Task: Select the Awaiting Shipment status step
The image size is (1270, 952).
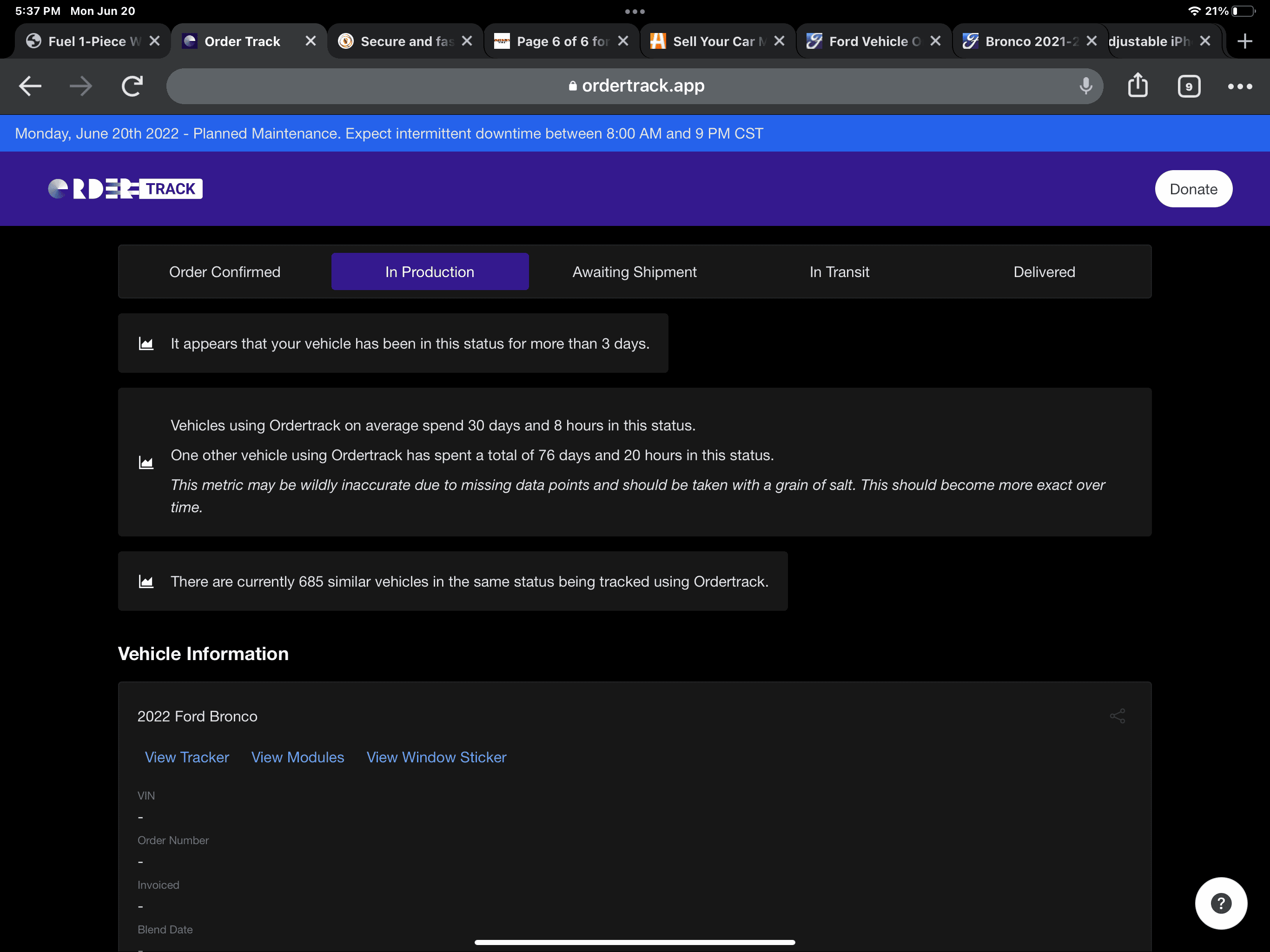Action: click(x=635, y=271)
